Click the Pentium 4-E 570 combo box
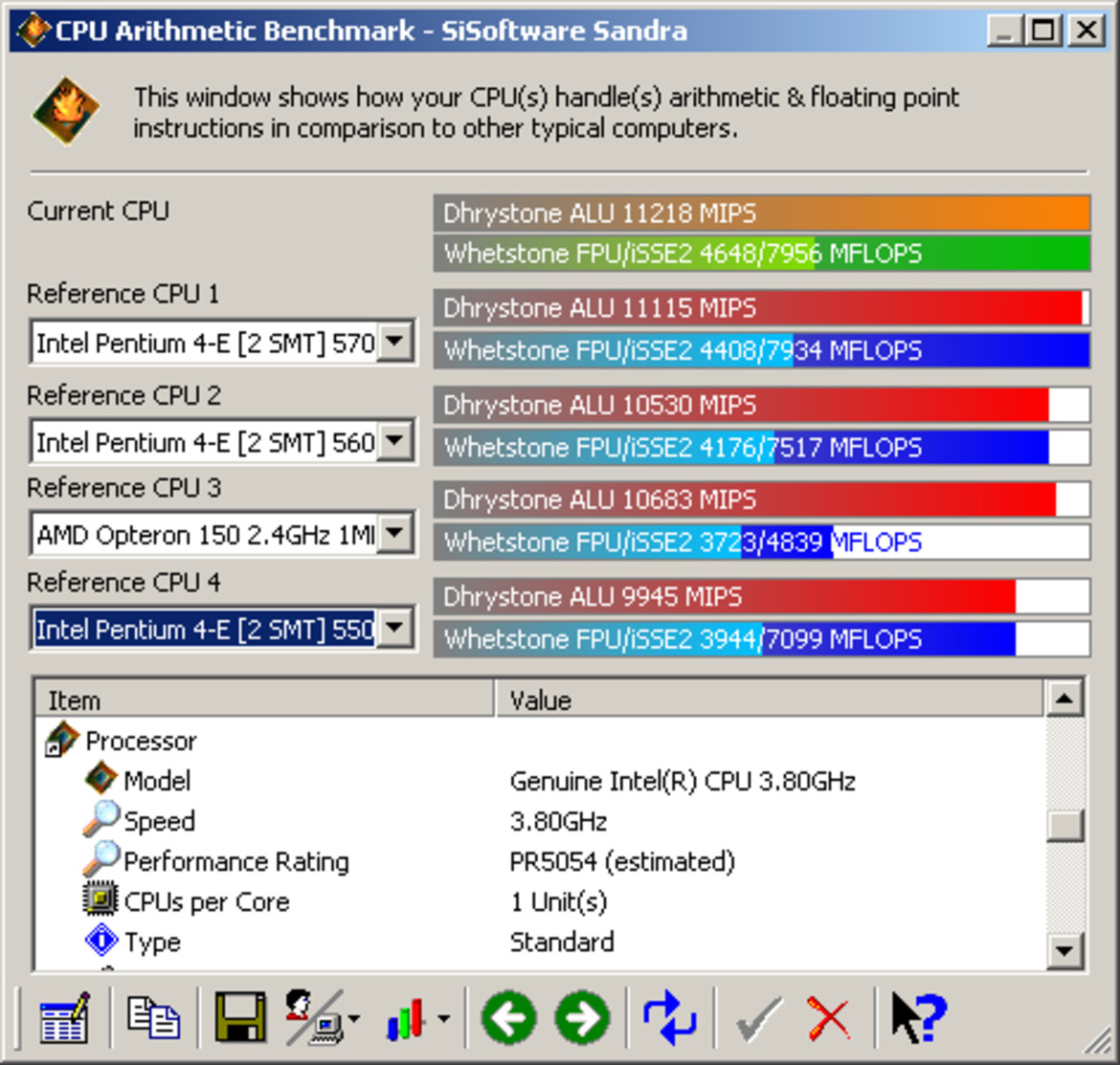Image resolution: width=1120 pixels, height=1065 pixels. tap(222, 343)
